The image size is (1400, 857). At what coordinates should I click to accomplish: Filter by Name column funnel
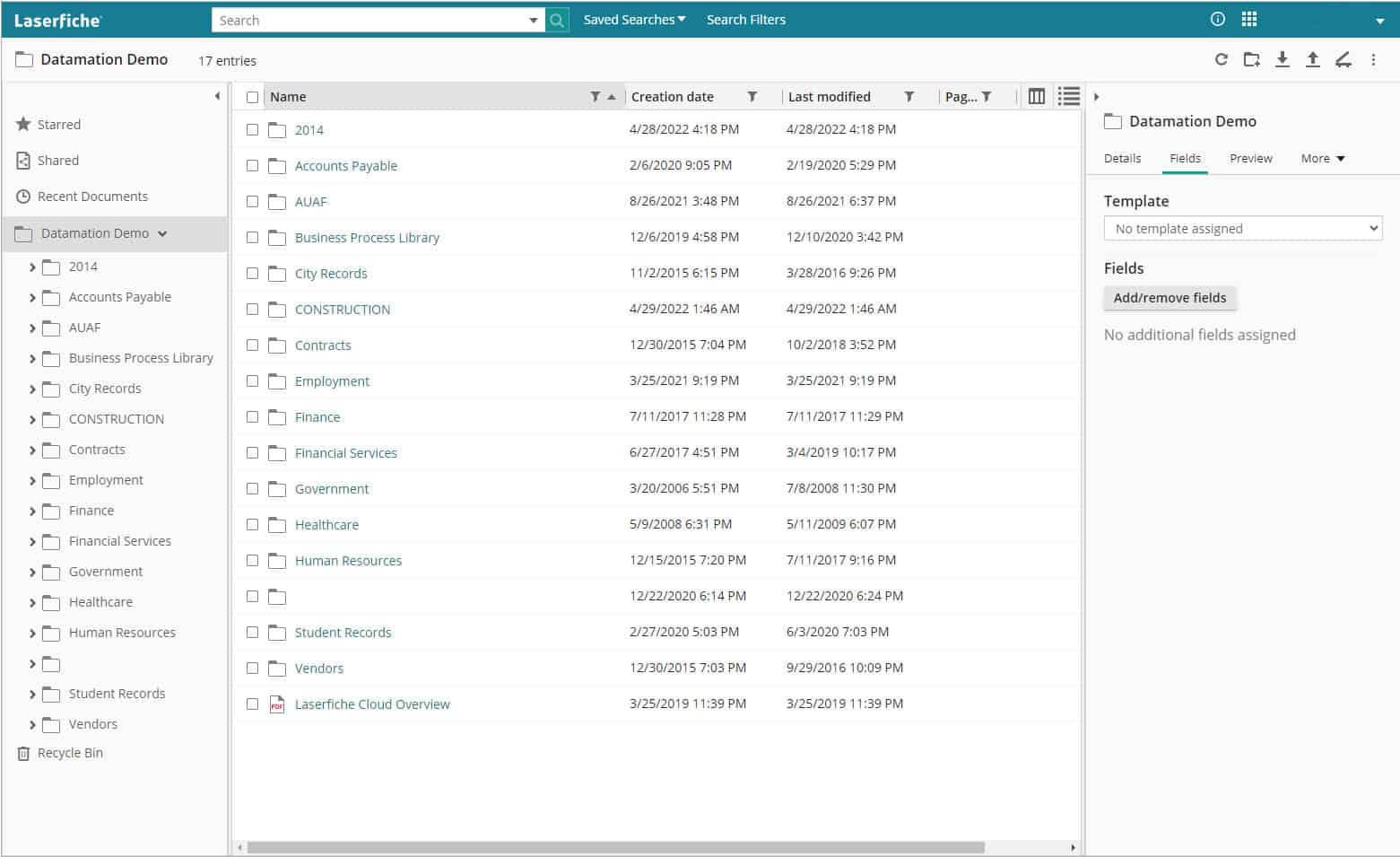(595, 97)
